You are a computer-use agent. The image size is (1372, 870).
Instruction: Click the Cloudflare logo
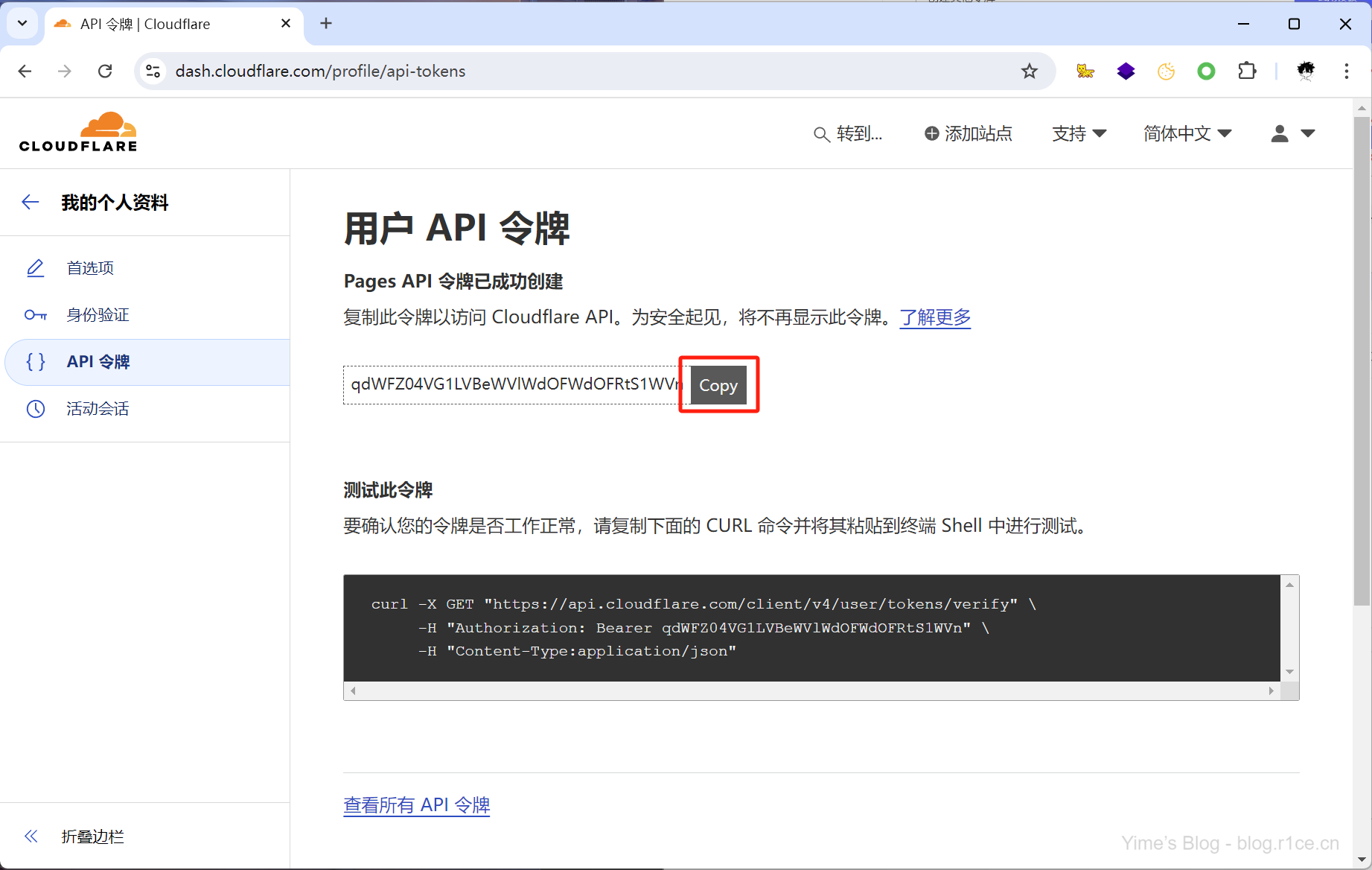point(78,133)
